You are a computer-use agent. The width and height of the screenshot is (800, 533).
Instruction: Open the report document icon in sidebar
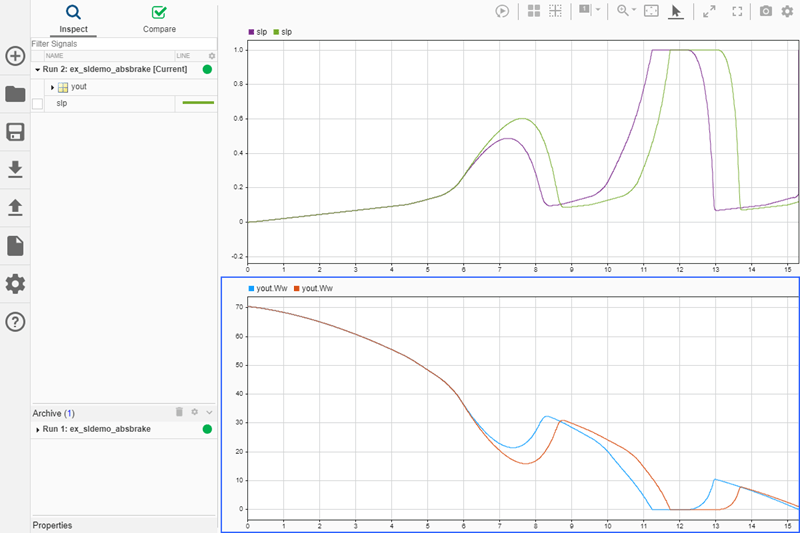[x=15, y=245]
